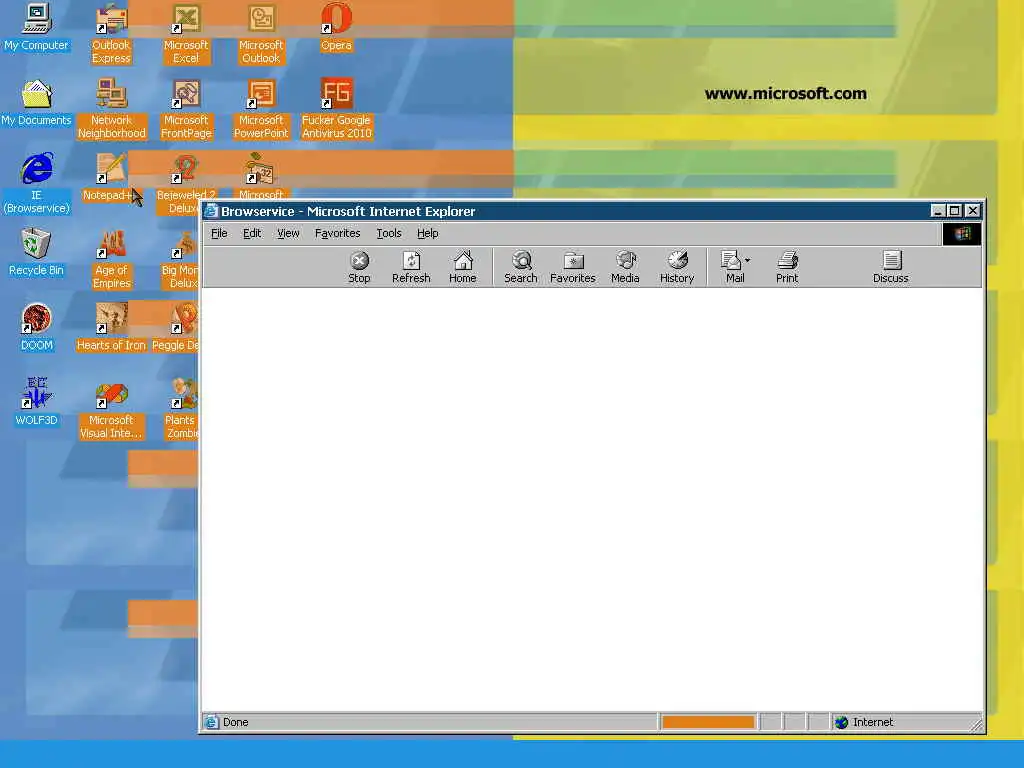
Task: Select the Microsoft Outlook desktop icon
Action: point(261,33)
